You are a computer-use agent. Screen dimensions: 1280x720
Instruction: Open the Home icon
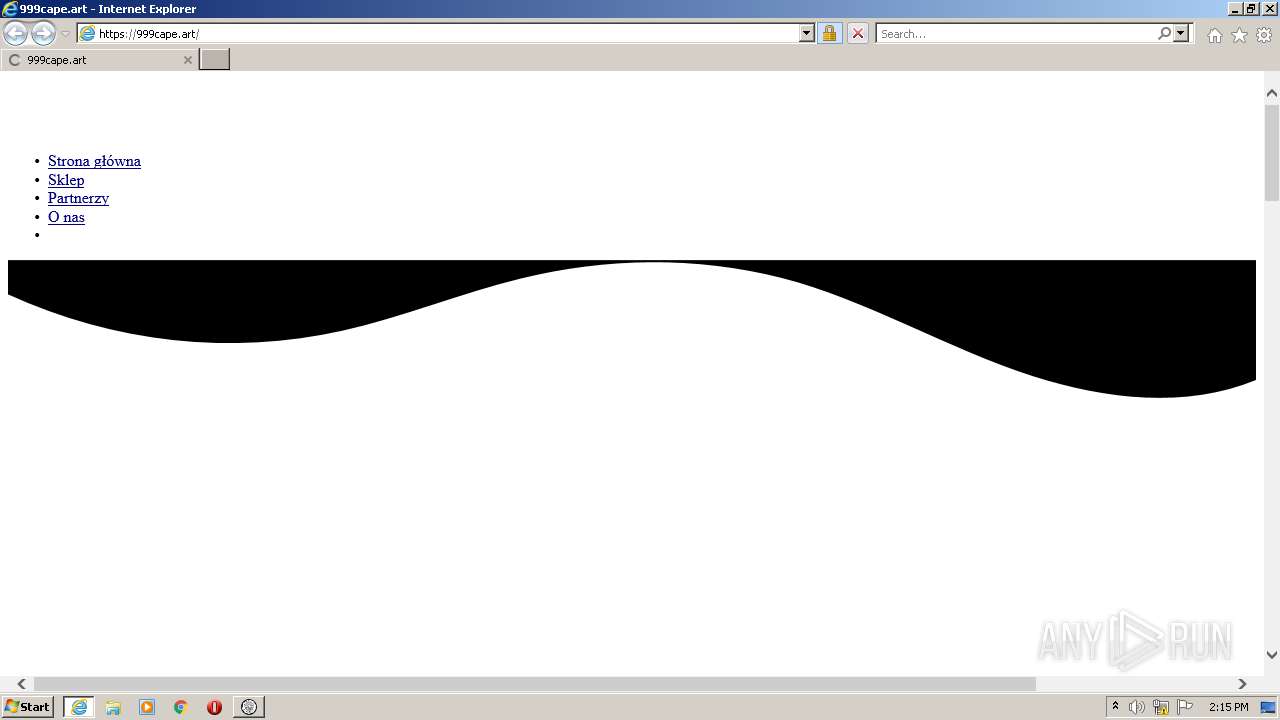(1214, 35)
